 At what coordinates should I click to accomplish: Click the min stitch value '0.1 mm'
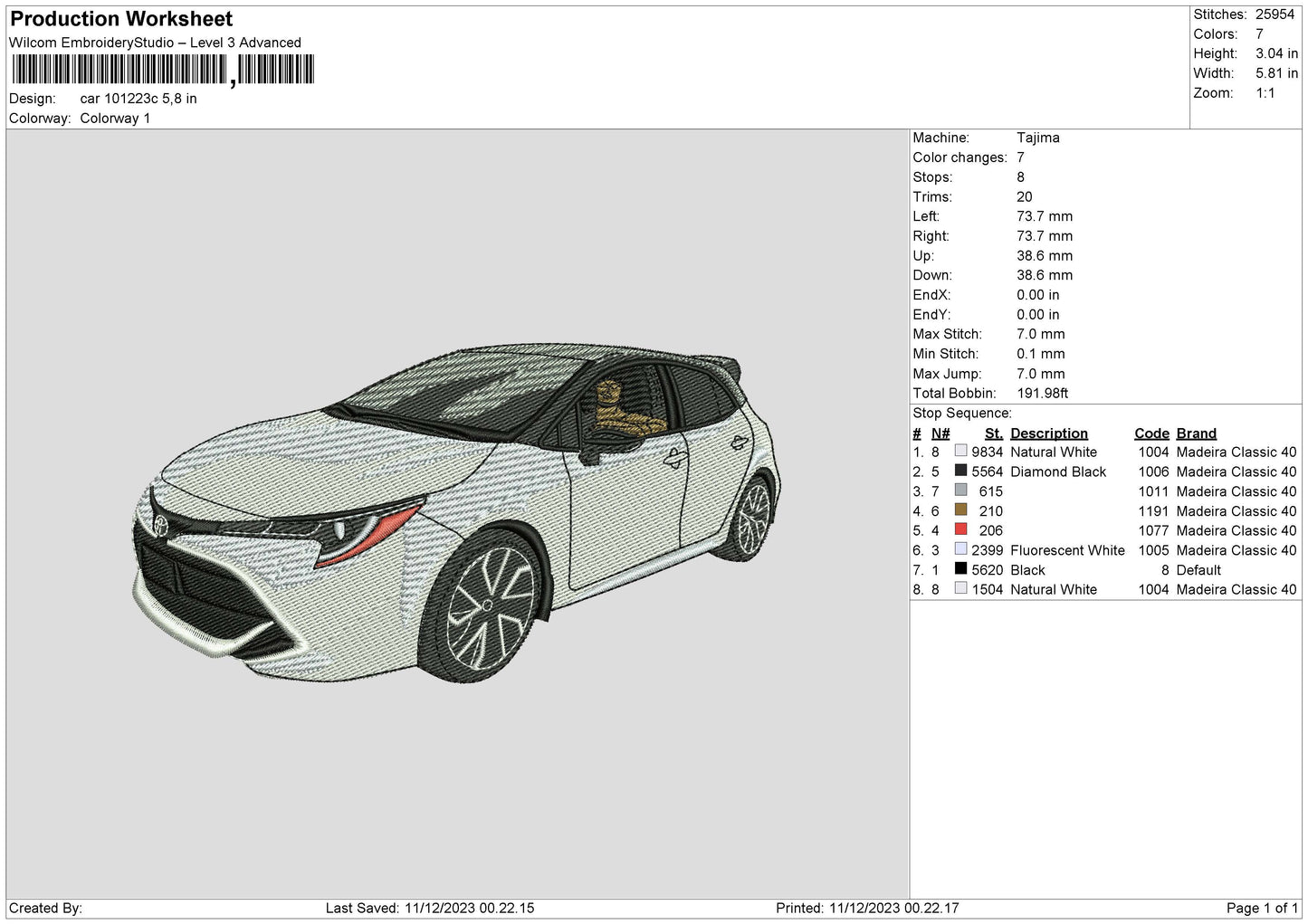tap(1040, 354)
